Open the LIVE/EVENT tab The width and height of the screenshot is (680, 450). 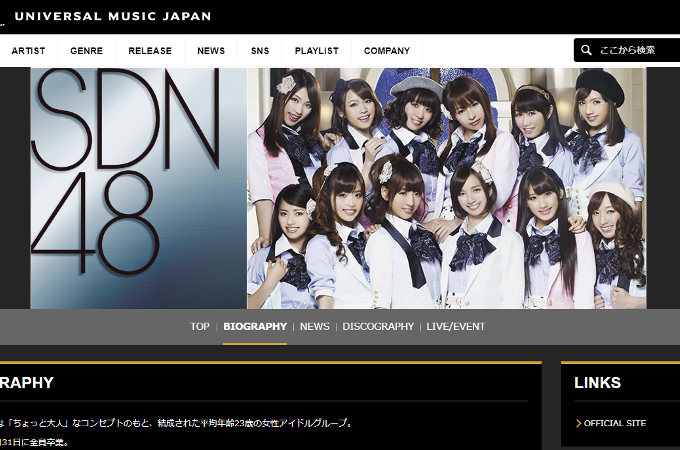pos(456,326)
